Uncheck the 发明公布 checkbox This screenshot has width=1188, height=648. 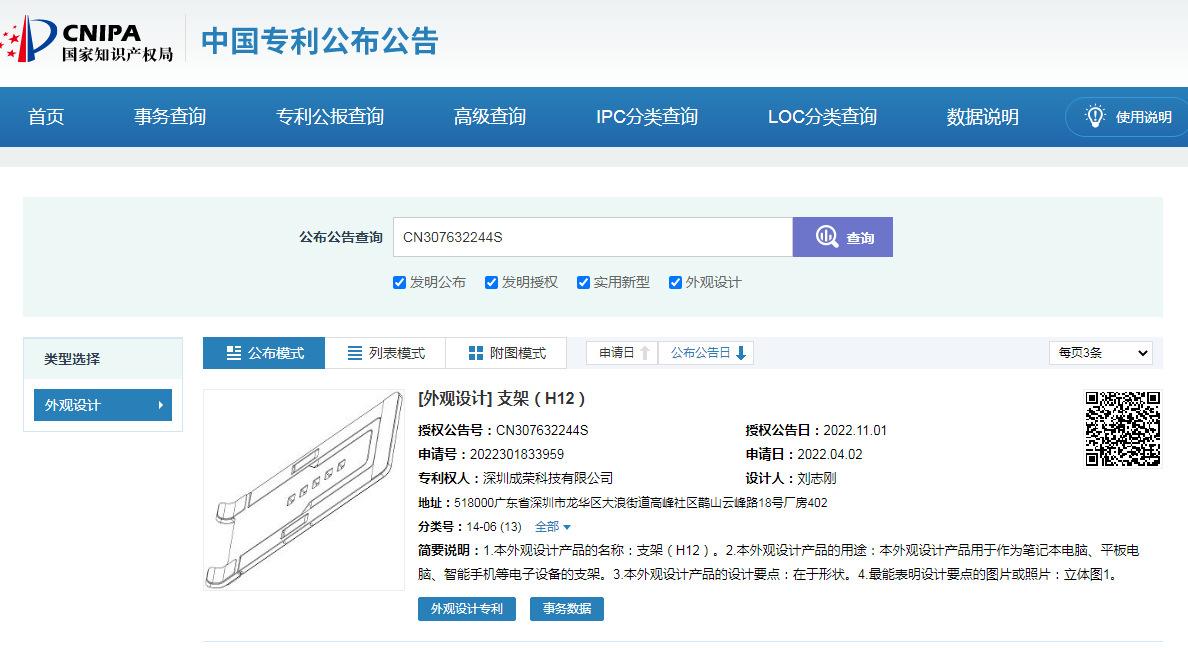tap(400, 282)
